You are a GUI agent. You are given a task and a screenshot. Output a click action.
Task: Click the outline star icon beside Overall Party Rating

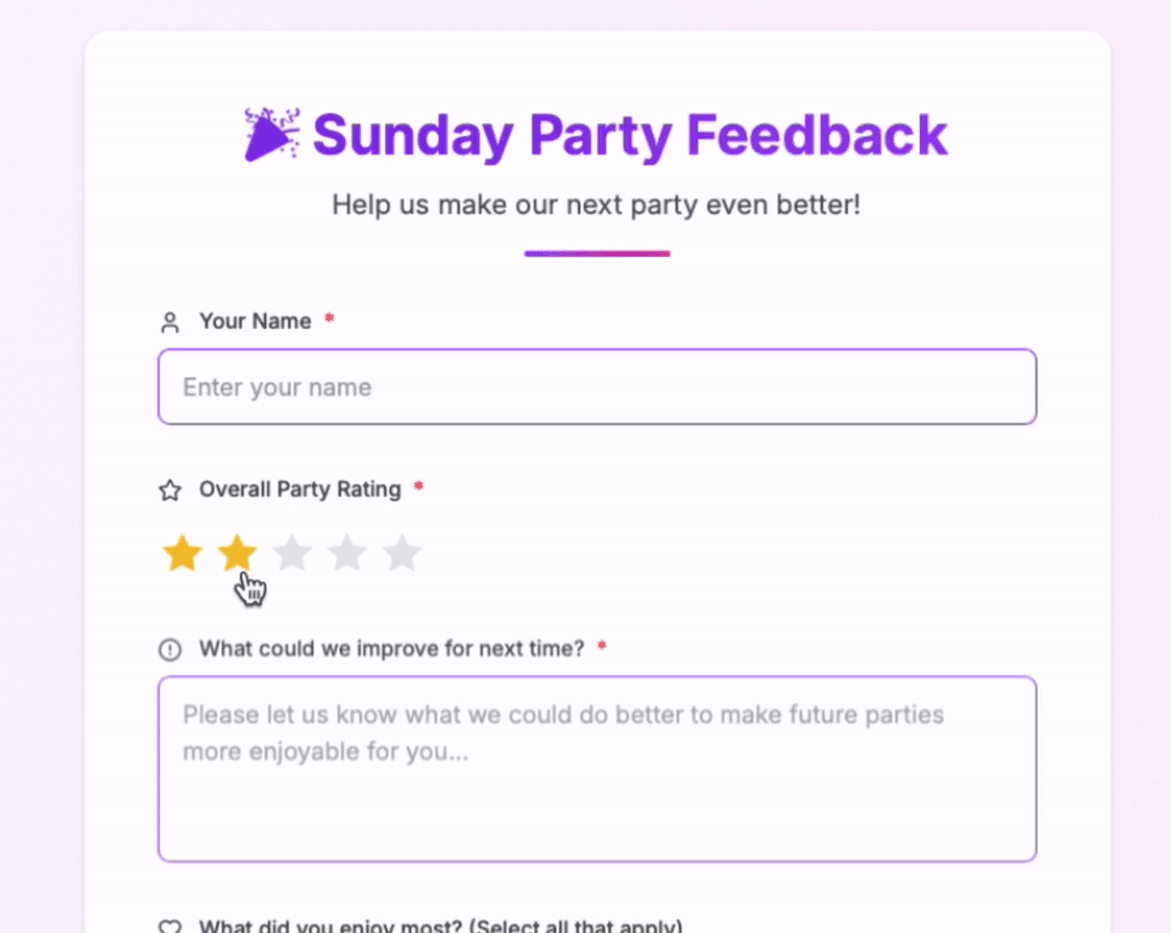click(170, 490)
